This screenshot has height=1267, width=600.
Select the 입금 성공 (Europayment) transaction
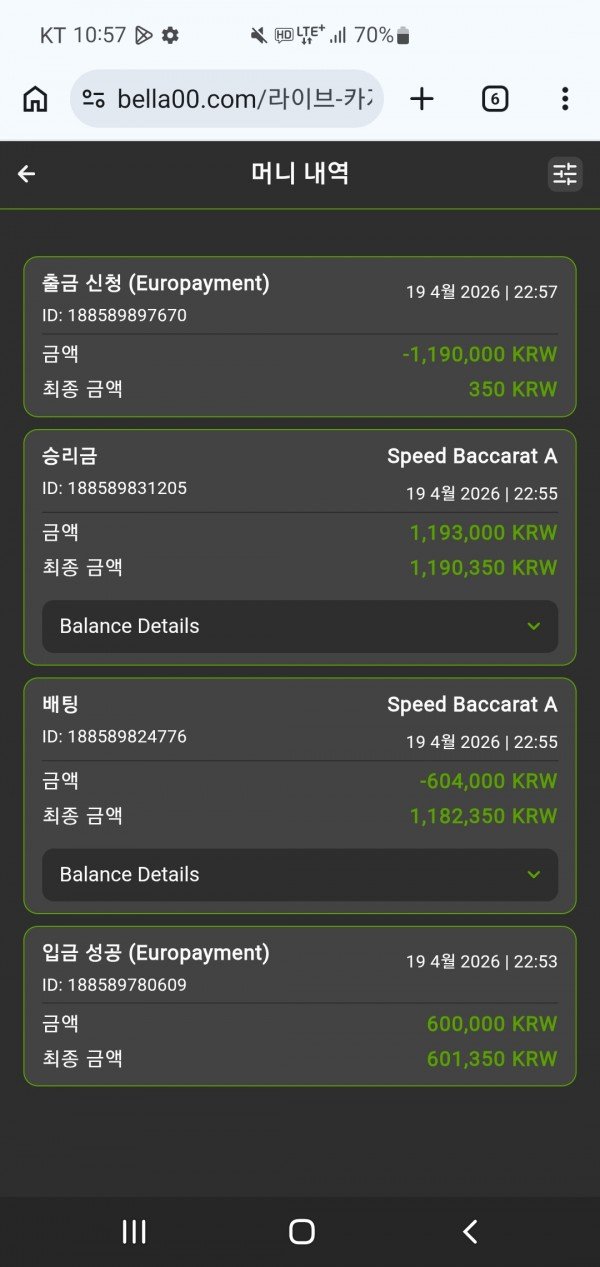click(x=156, y=953)
